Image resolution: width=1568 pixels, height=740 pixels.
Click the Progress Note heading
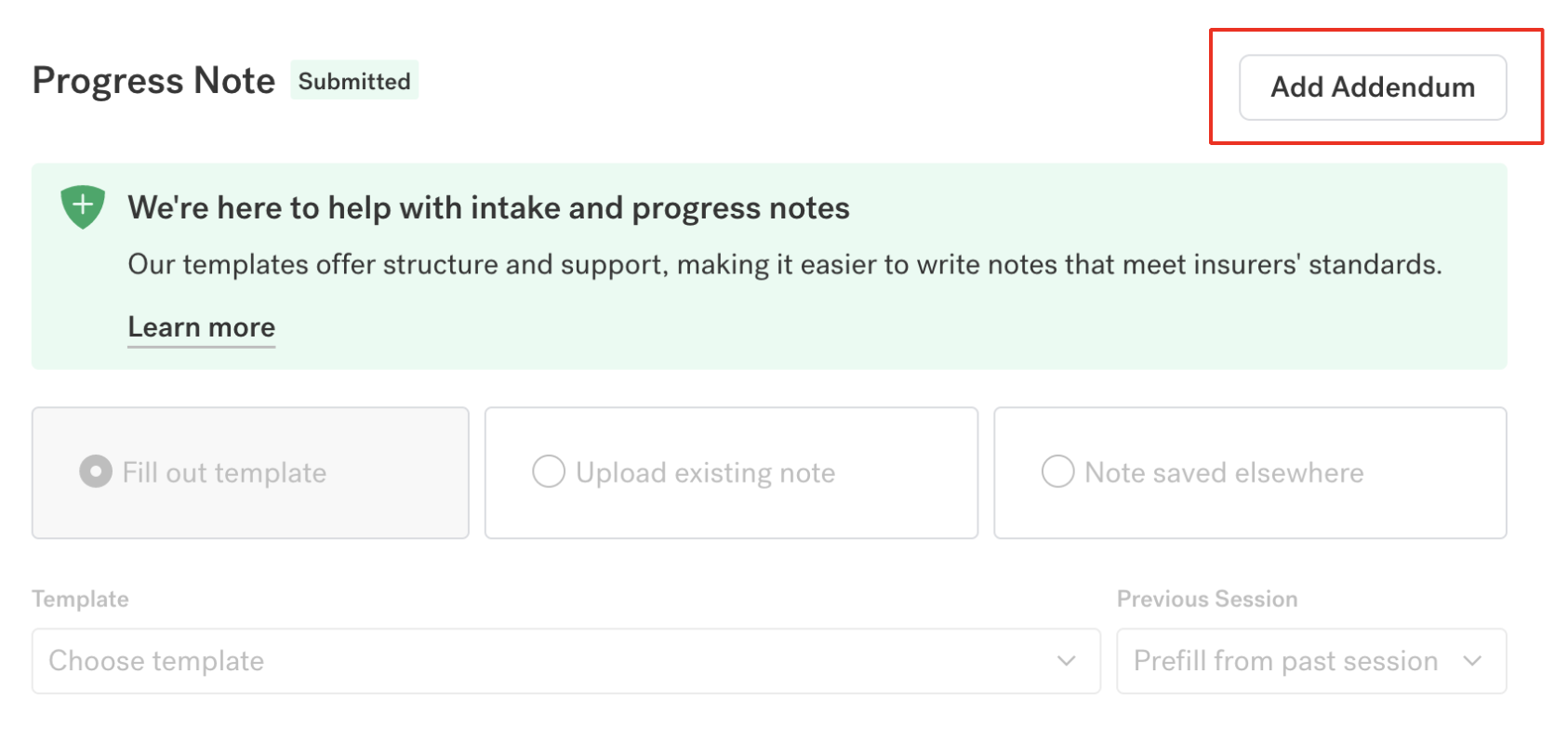pos(153,81)
